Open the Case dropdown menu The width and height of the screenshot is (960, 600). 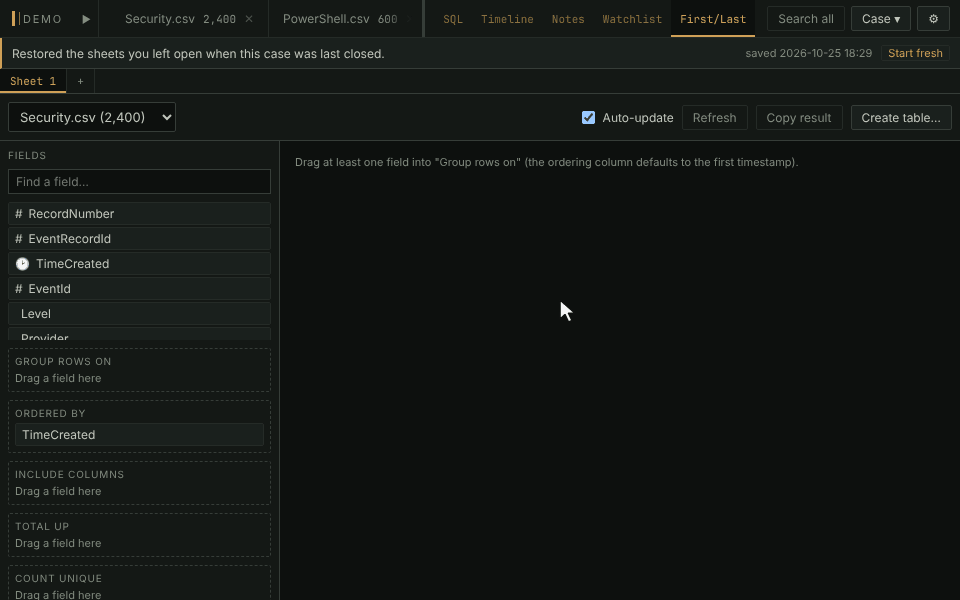coord(880,19)
